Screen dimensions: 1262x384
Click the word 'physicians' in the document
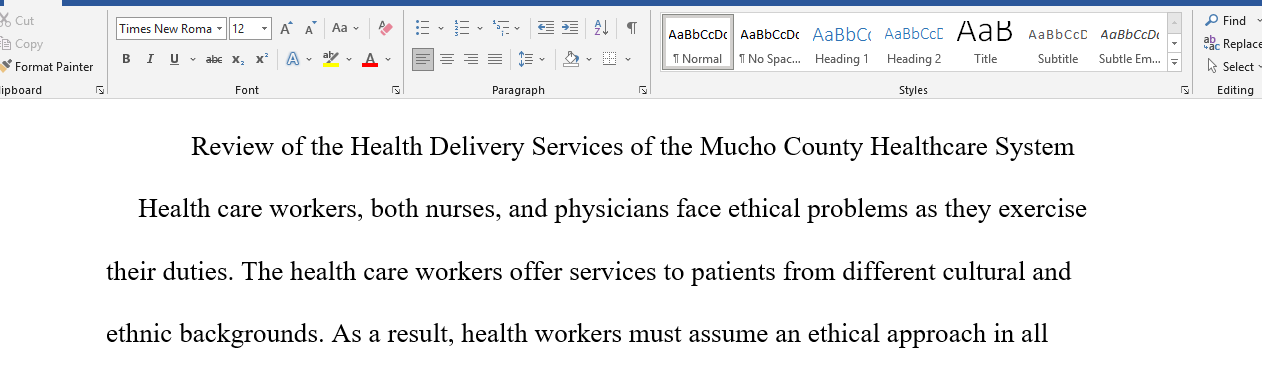[612, 210]
